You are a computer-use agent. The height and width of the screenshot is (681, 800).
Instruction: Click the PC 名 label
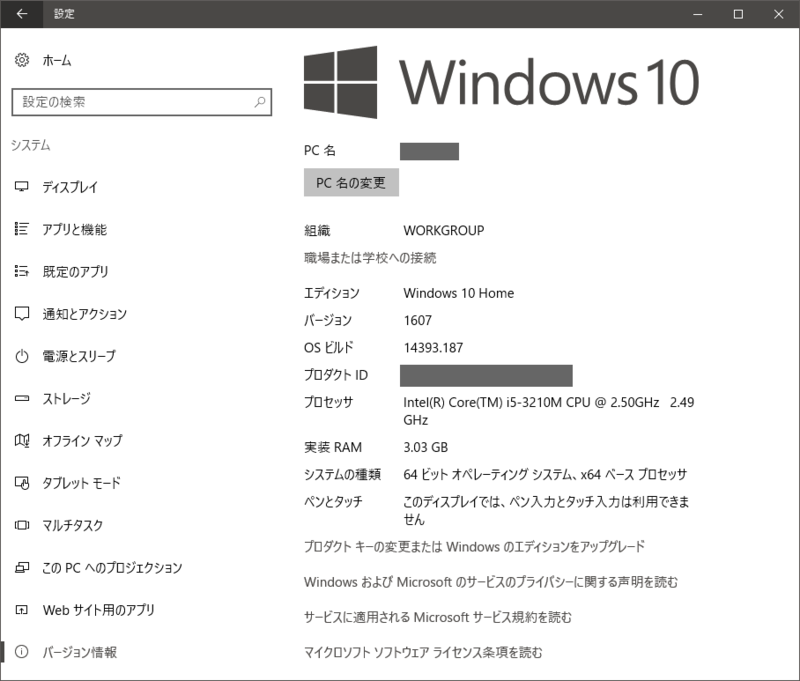point(319,150)
